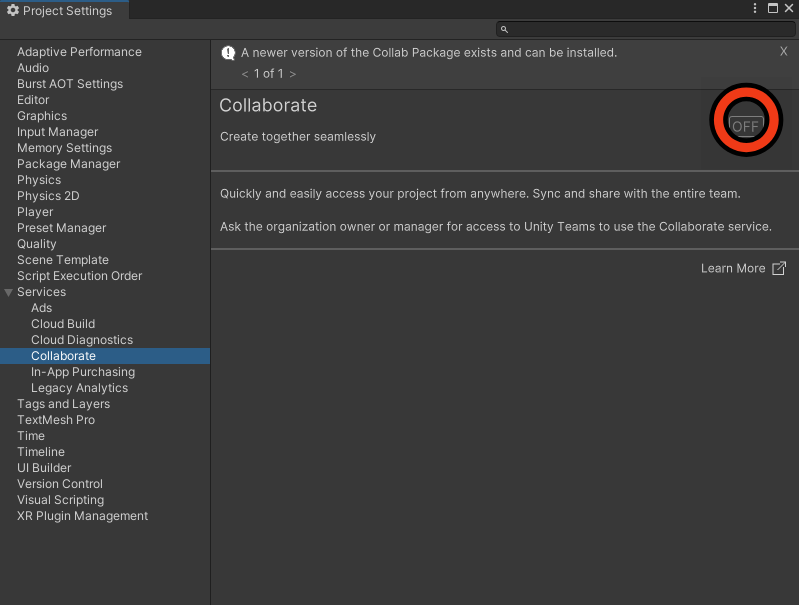The image size is (799, 605).
Task: Select Adaptive Performance settings
Action: (x=79, y=52)
